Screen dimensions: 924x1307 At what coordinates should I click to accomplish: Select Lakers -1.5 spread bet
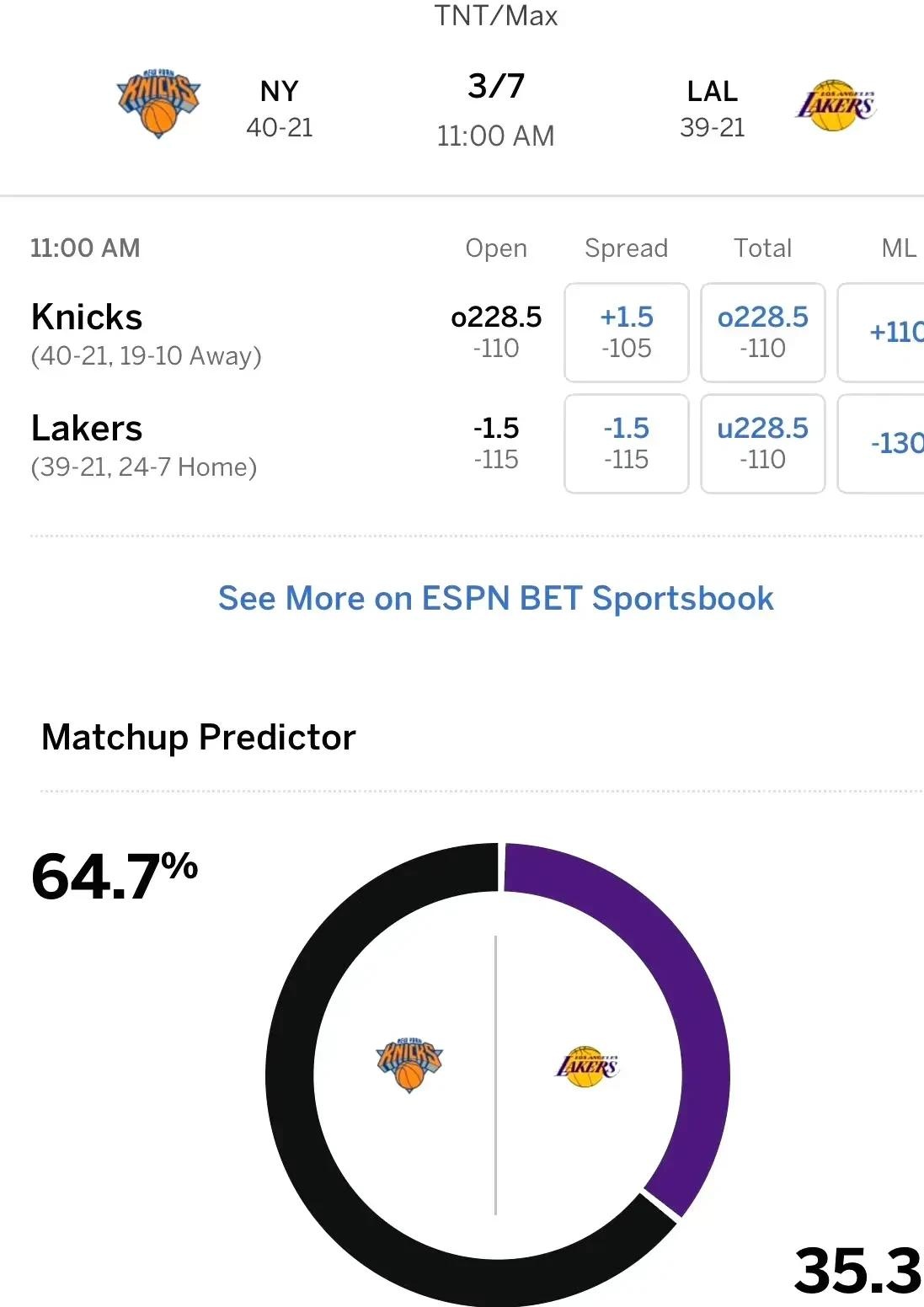626,443
